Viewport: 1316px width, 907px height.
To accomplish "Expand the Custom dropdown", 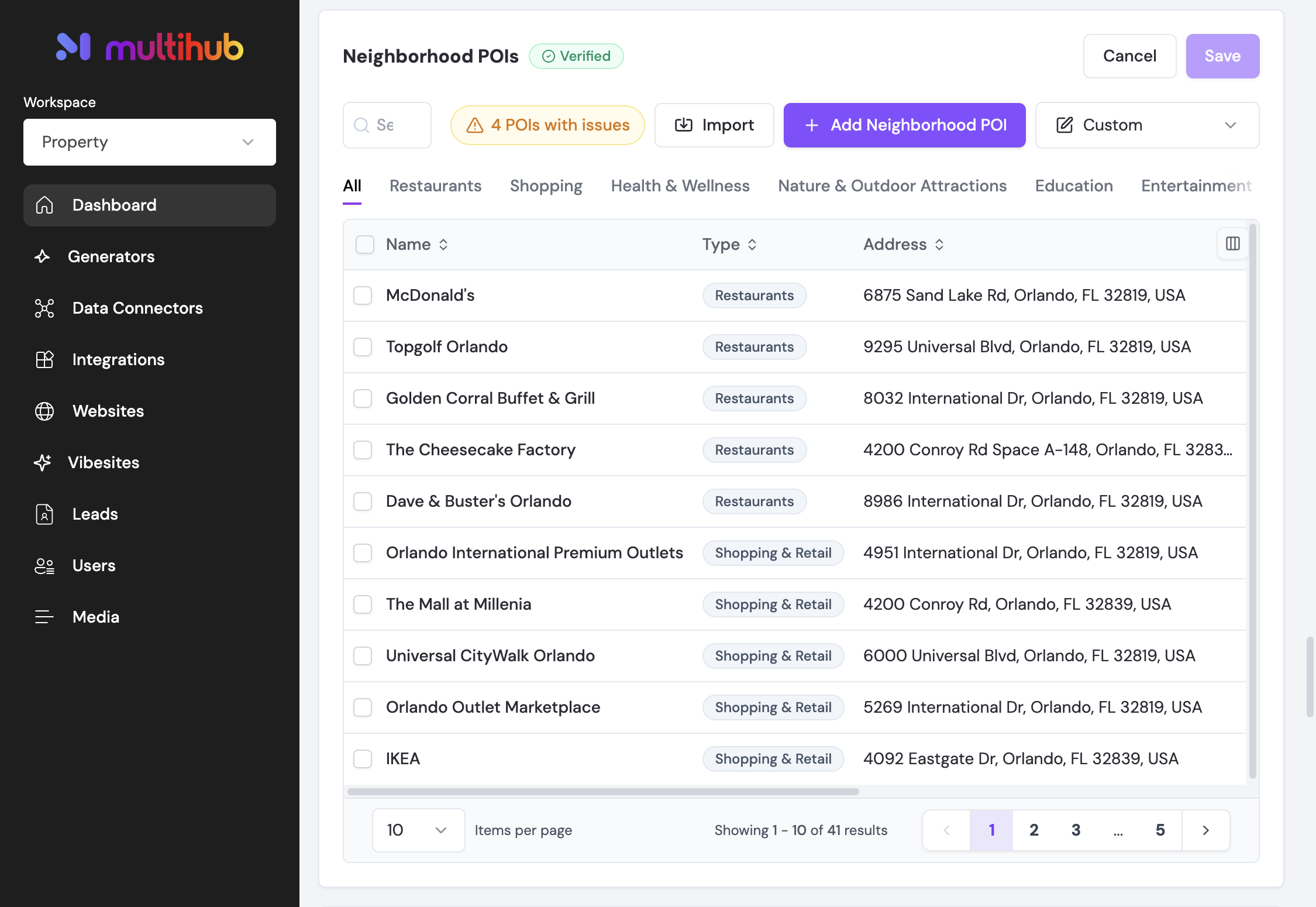I will tap(1147, 125).
